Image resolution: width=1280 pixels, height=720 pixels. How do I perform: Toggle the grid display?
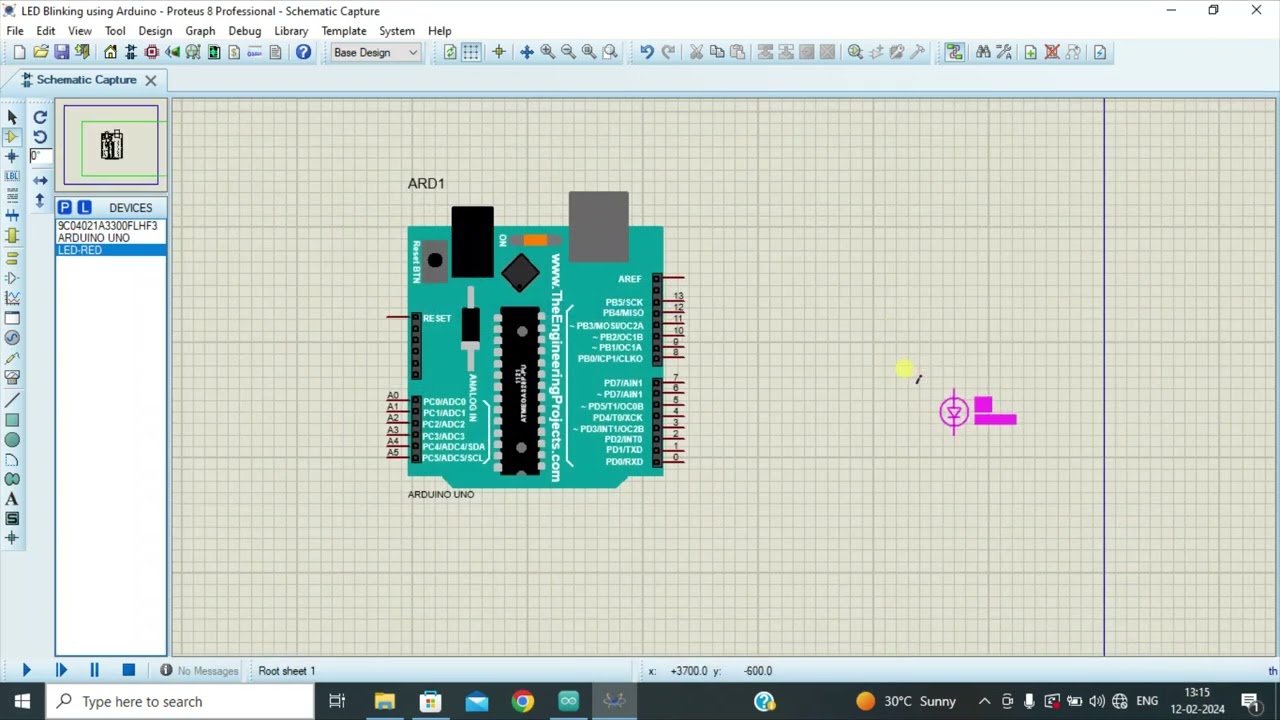(471, 52)
